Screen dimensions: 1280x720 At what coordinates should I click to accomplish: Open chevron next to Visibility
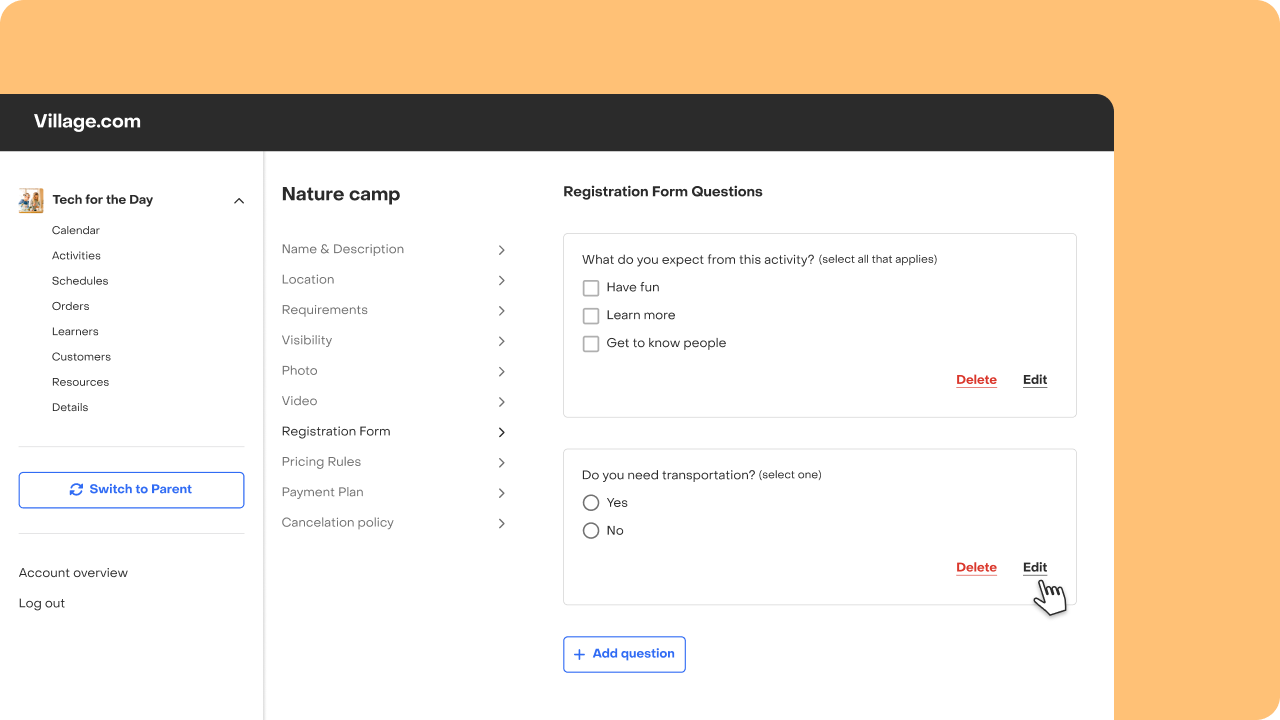502,341
